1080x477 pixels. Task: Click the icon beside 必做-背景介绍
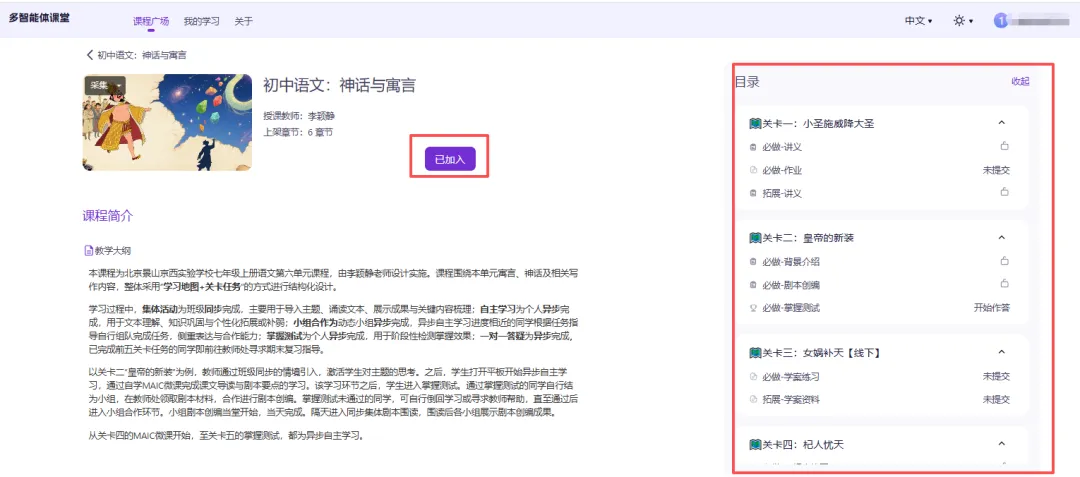753,262
